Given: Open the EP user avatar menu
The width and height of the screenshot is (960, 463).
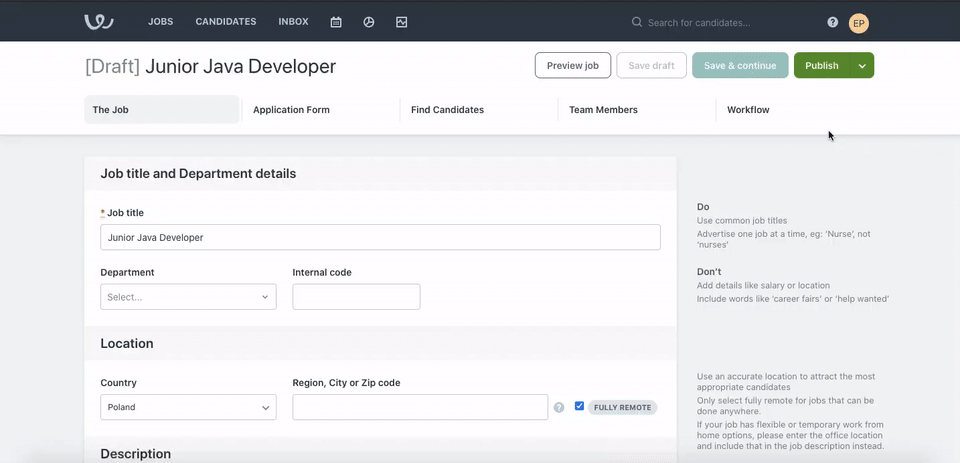Looking at the screenshot, I should coord(859,23).
